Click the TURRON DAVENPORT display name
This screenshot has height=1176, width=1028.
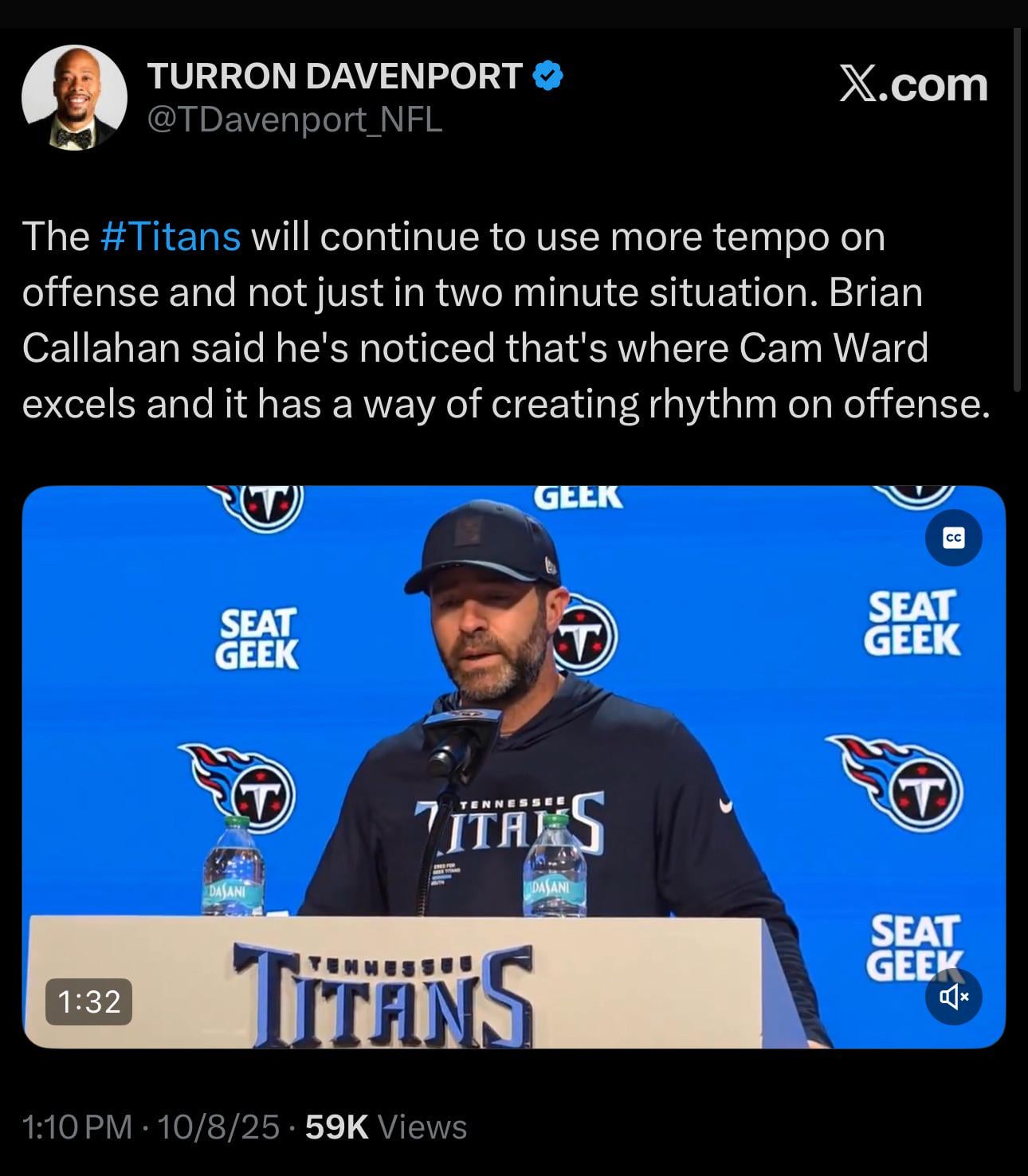click(x=335, y=76)
